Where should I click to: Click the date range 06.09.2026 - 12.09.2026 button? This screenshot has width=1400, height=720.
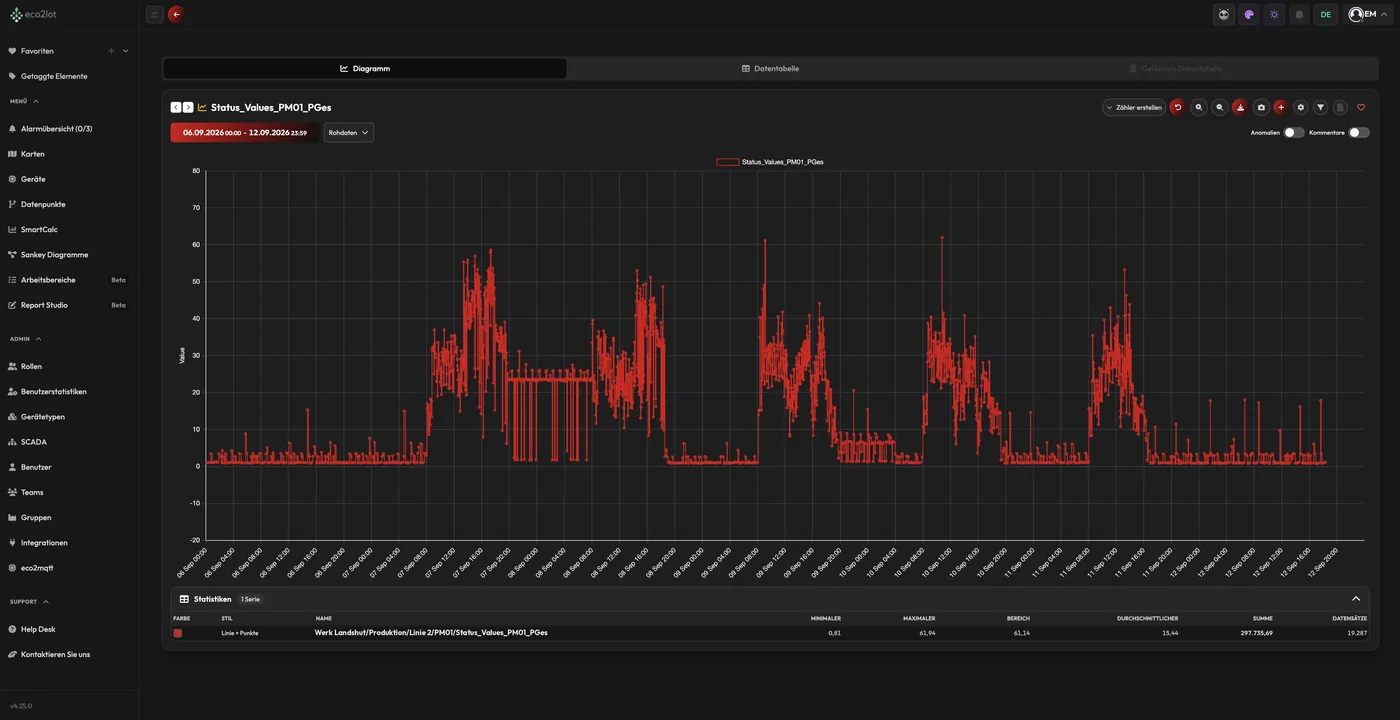pyautogui.click(x=245, y=132)
